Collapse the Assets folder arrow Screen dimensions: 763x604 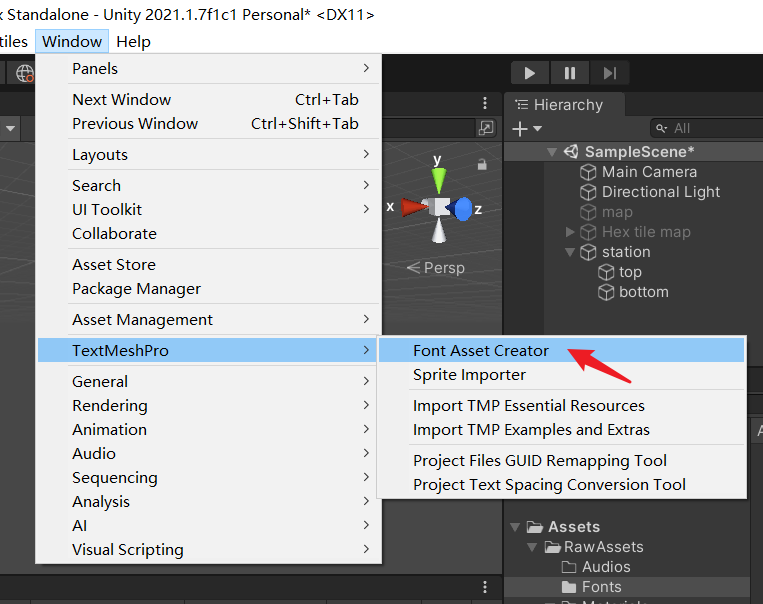(x=515, y=527)
